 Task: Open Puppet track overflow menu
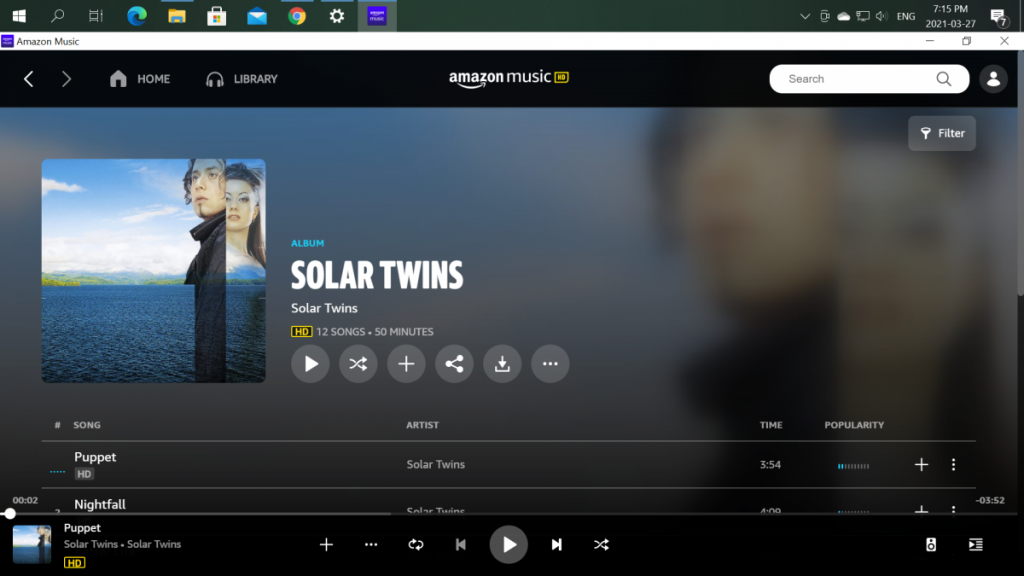(953, 464)
